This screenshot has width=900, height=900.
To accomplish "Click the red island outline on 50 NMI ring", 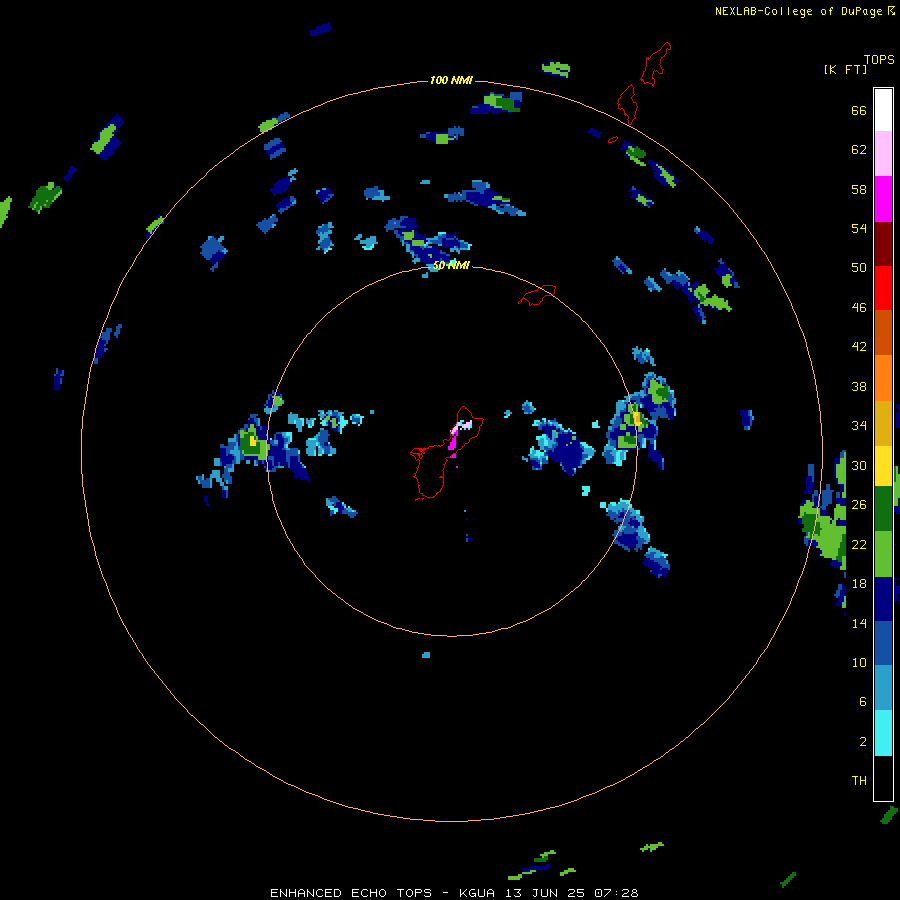I will tap(537, 295).
